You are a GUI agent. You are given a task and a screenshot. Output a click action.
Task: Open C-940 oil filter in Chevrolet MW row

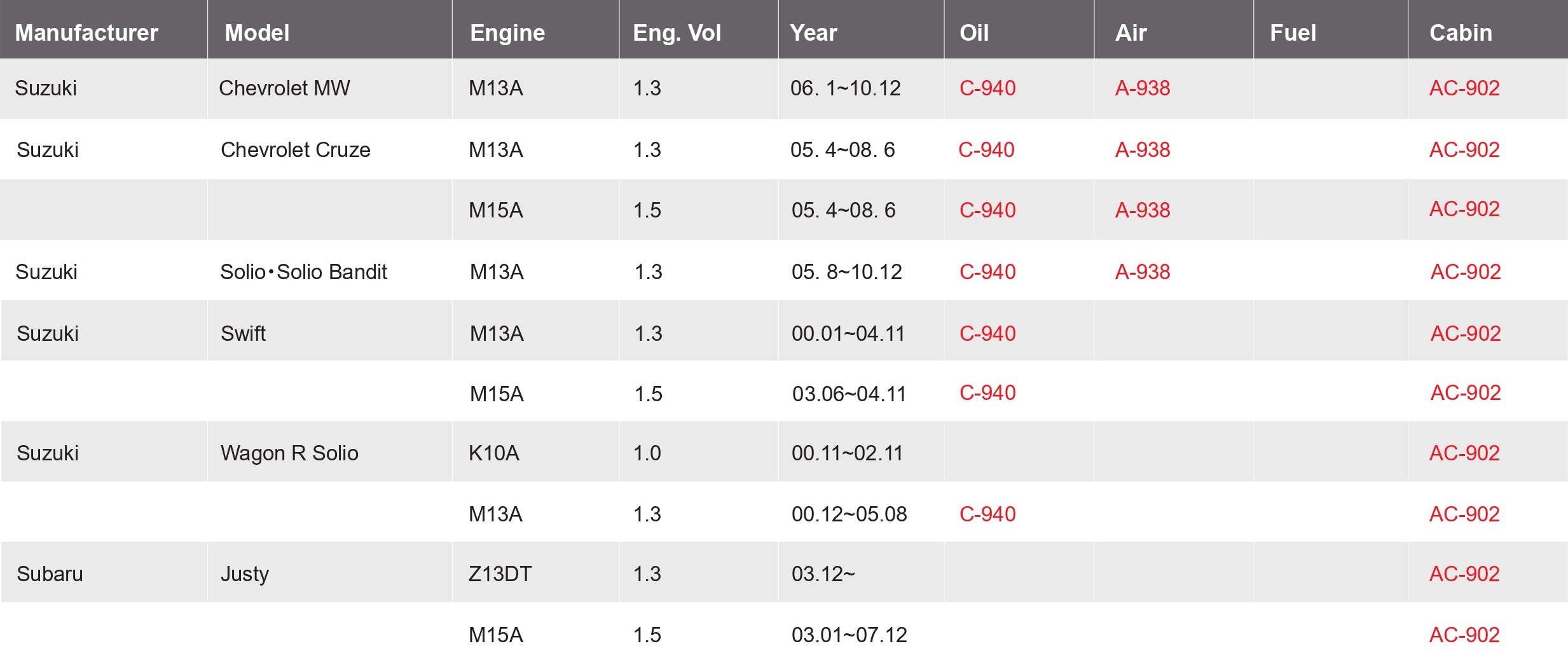click(987, 88)
